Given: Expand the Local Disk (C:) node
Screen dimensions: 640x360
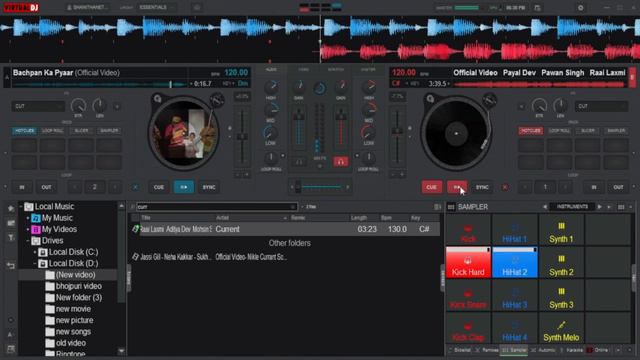Looking at the screenshot, I should 35,252.
